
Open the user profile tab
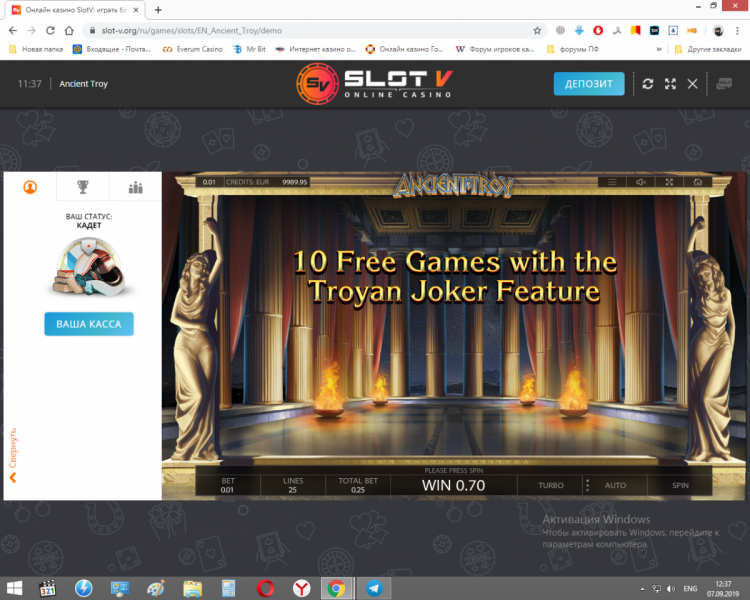point(30,187)
